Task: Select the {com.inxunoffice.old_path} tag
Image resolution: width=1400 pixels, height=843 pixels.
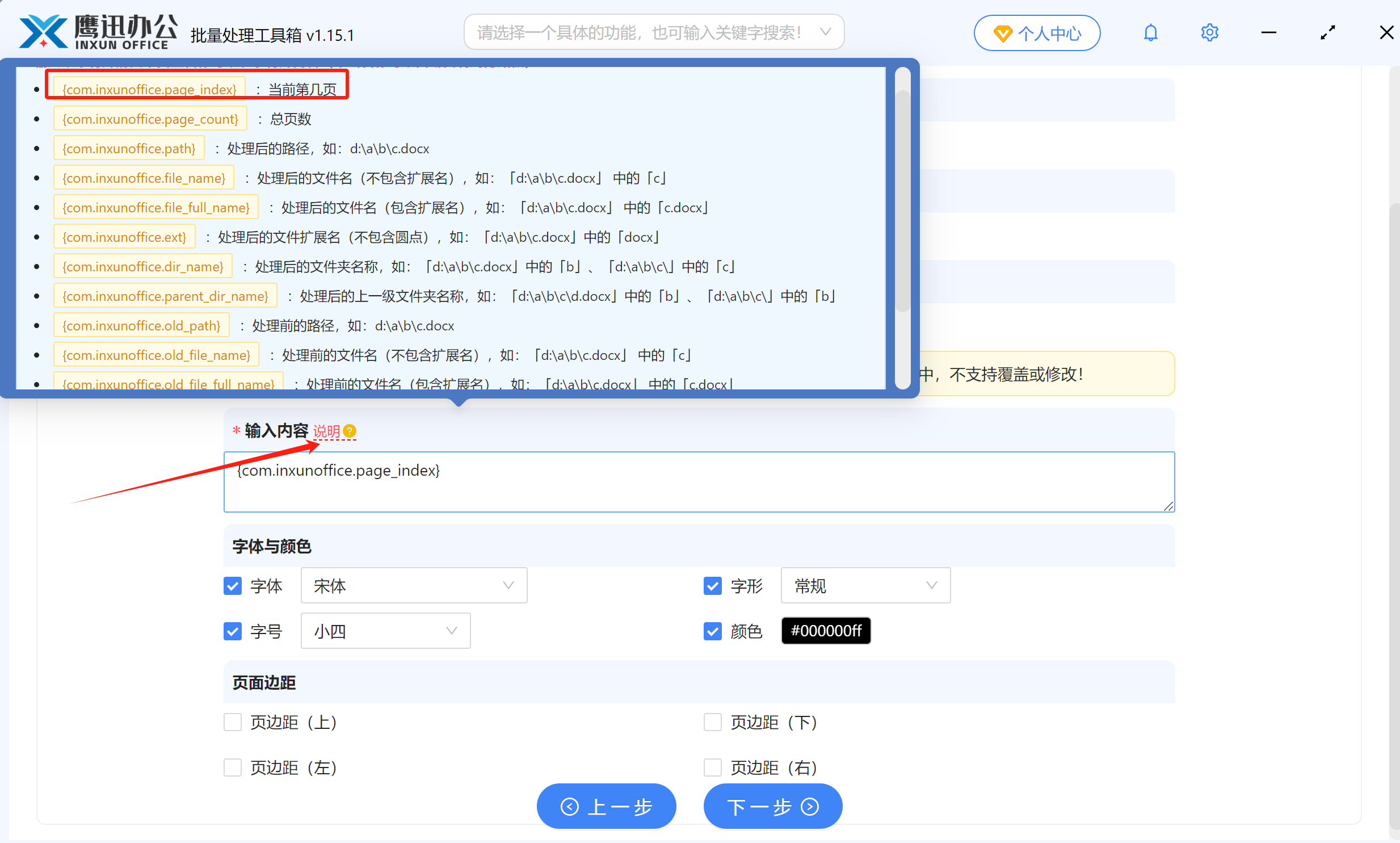Action: pyautogui.click(x=141, y=325)
